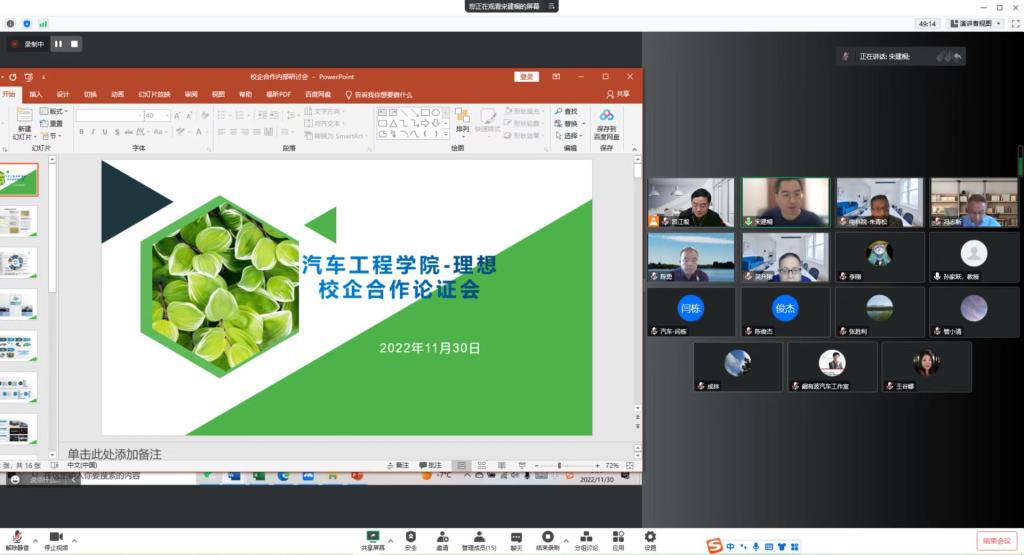Viewport: 1024px width, 555px height.
Task: Expand share screen options arrow
Action: [x=391, y=541]
